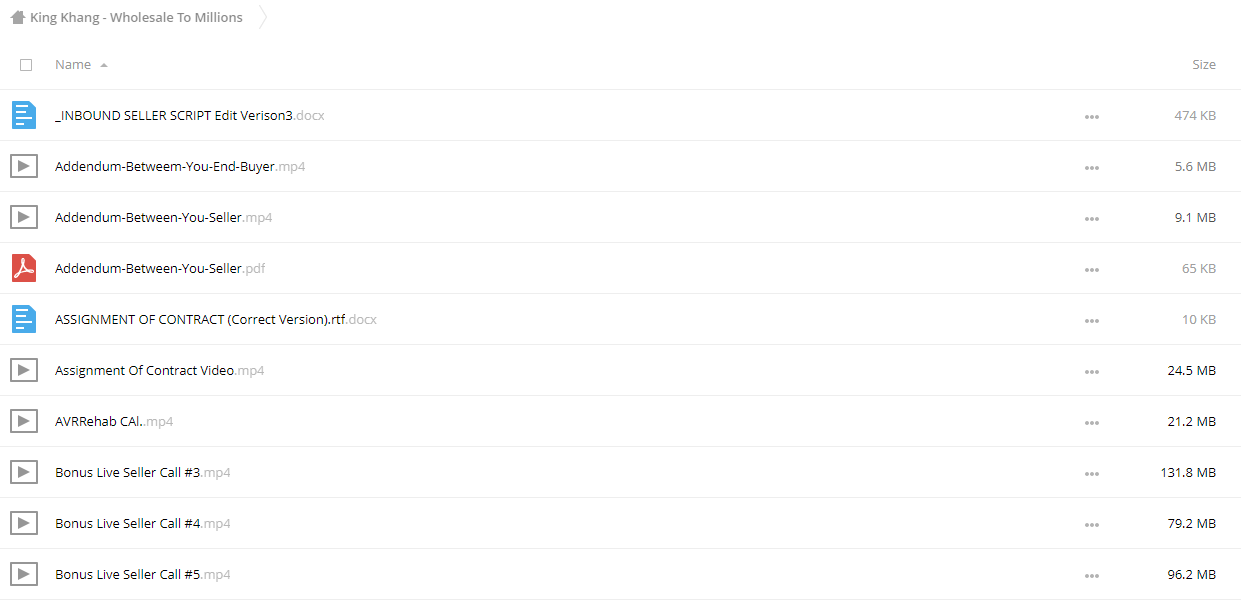The image size is (1241, 601).
Task: Click the PDF icon for Addendum-Between-You-Seller
Action: pyautogui.click(x=24, y=268)
